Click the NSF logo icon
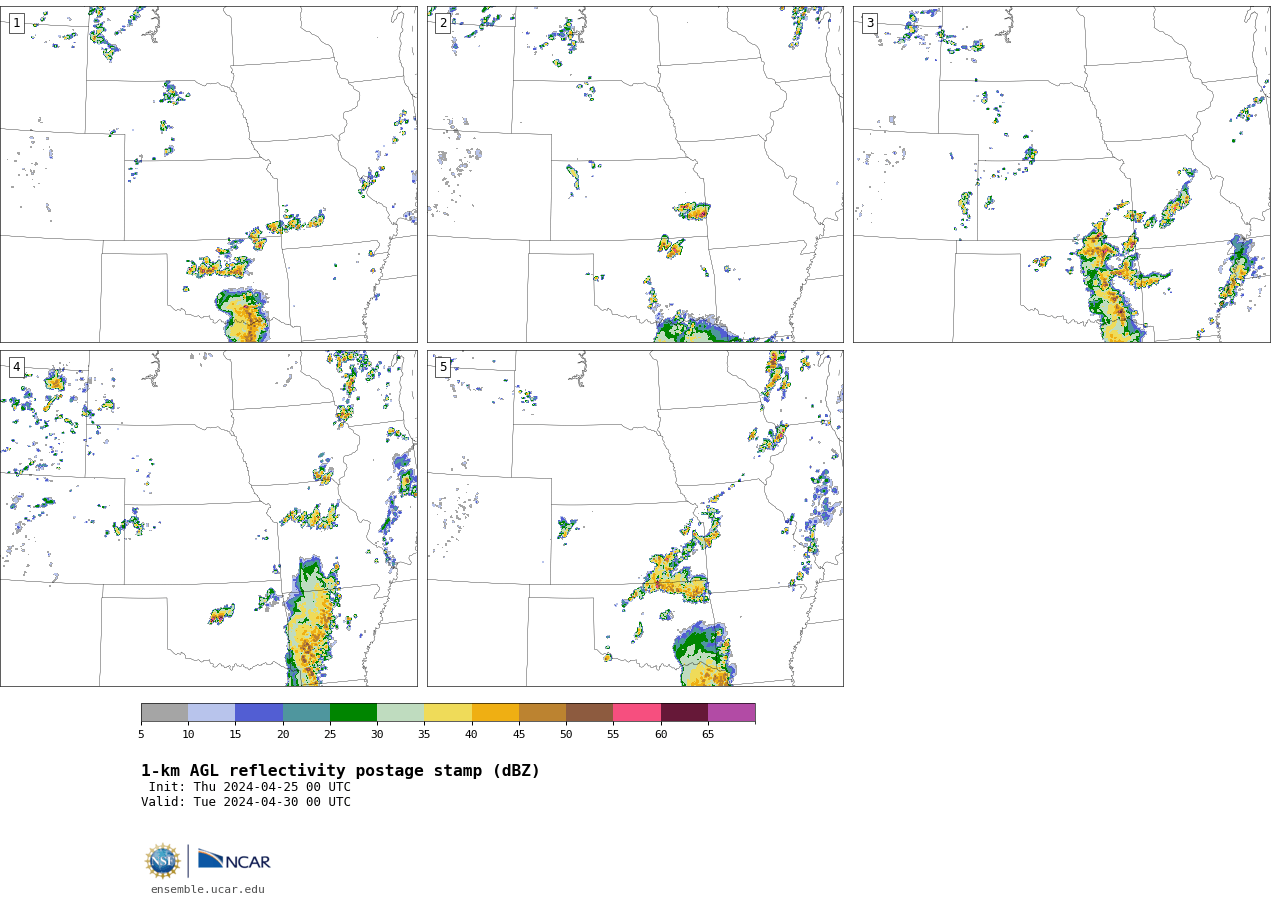This screenshot has width=1280, height=901. click(x=163, y=861)
